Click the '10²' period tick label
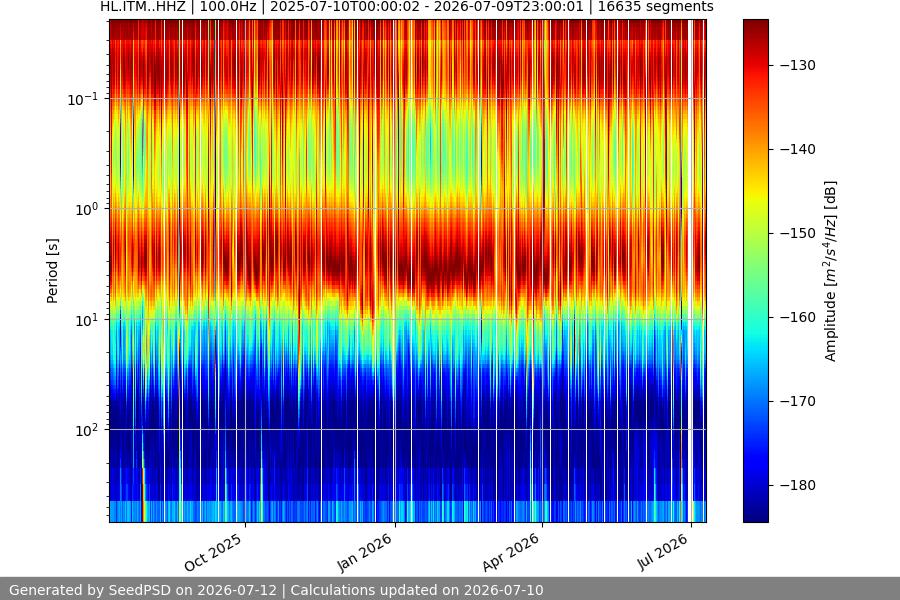This screenshot has width=900, height=600. coord(87,431)
